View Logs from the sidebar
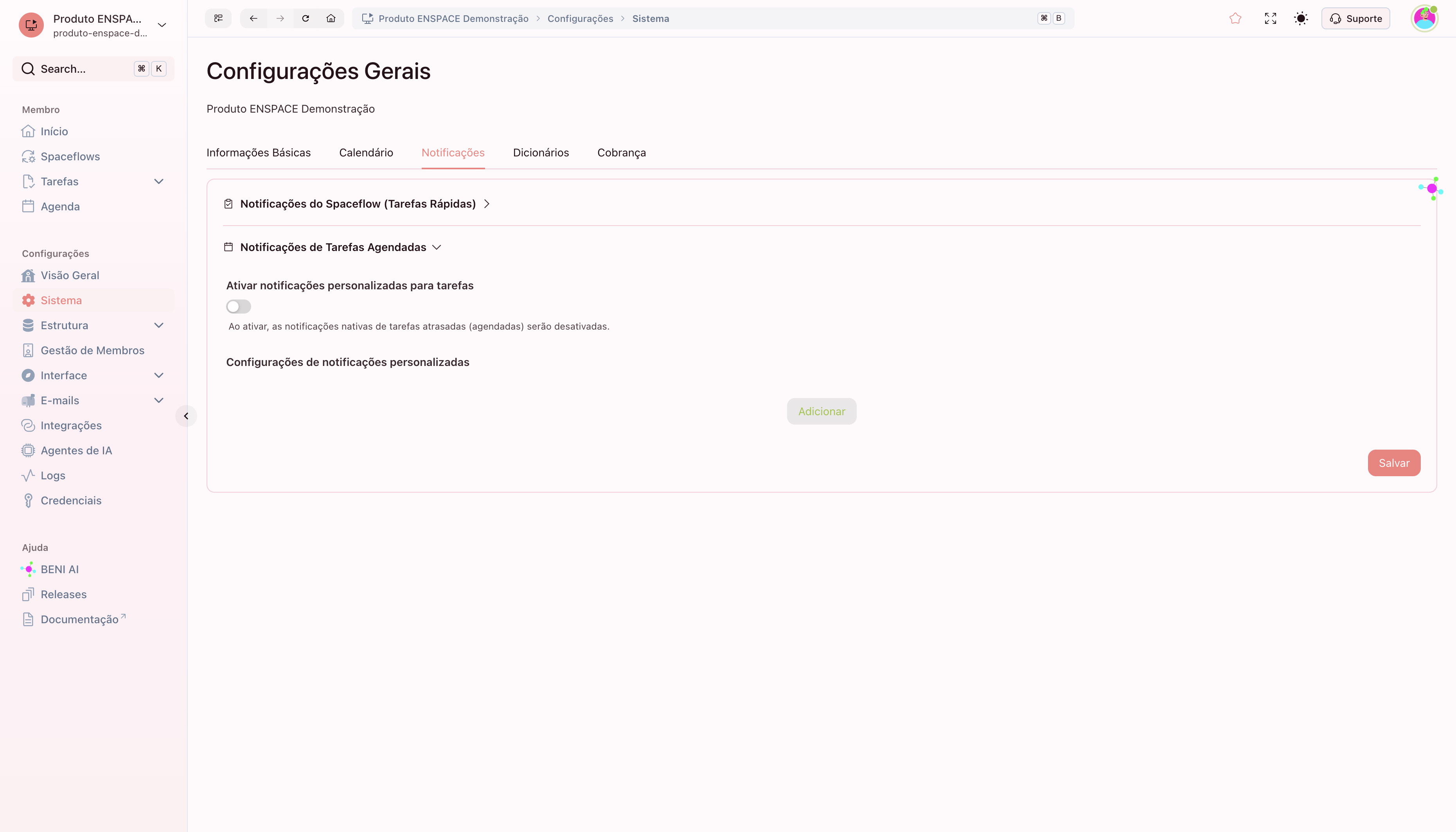Screen dimensions: 1456x832 click(x=94, y=475)
